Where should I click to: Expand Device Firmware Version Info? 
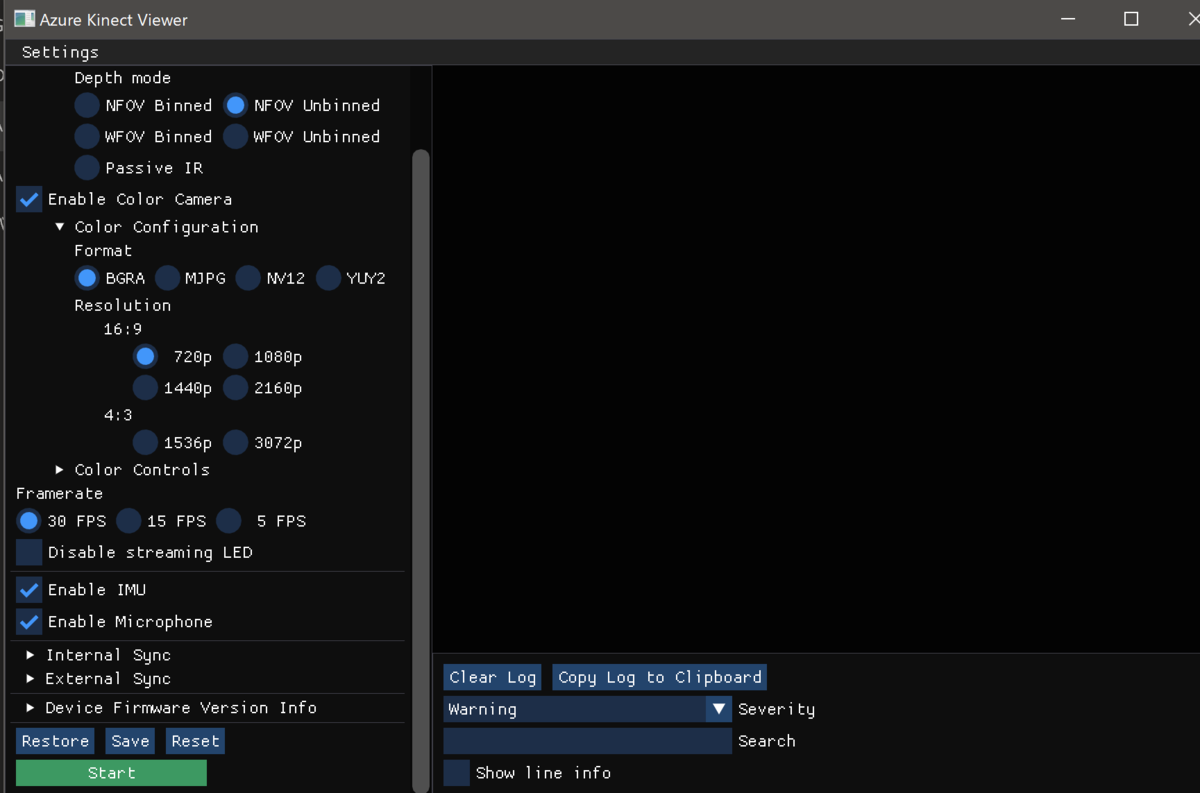(x=31, y=708)
